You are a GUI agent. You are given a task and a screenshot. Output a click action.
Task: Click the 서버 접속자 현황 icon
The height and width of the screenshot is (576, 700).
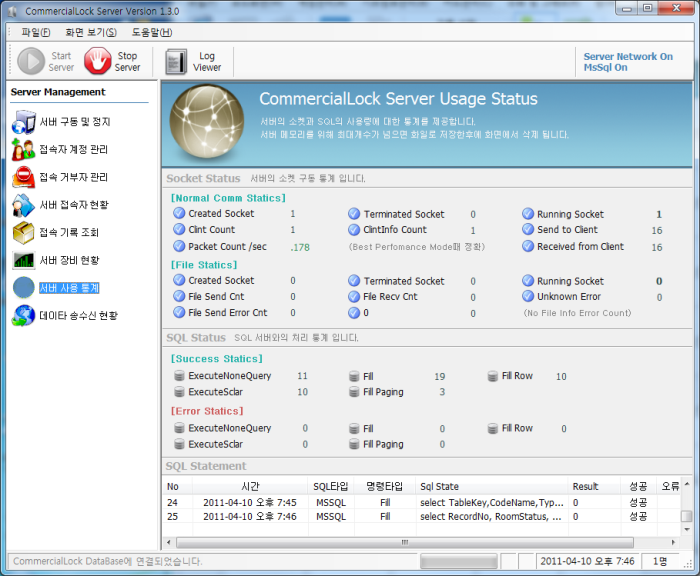pos(23,205)
